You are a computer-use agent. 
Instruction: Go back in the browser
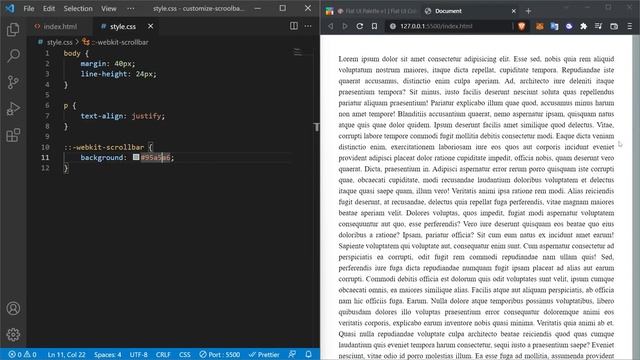(331, 26)
